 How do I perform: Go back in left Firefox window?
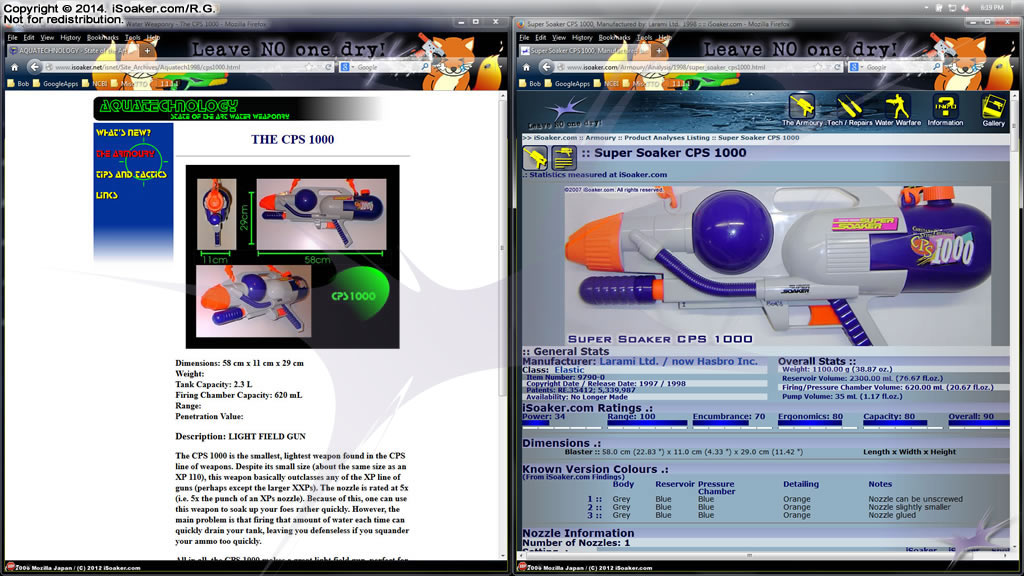coord(34,67)
